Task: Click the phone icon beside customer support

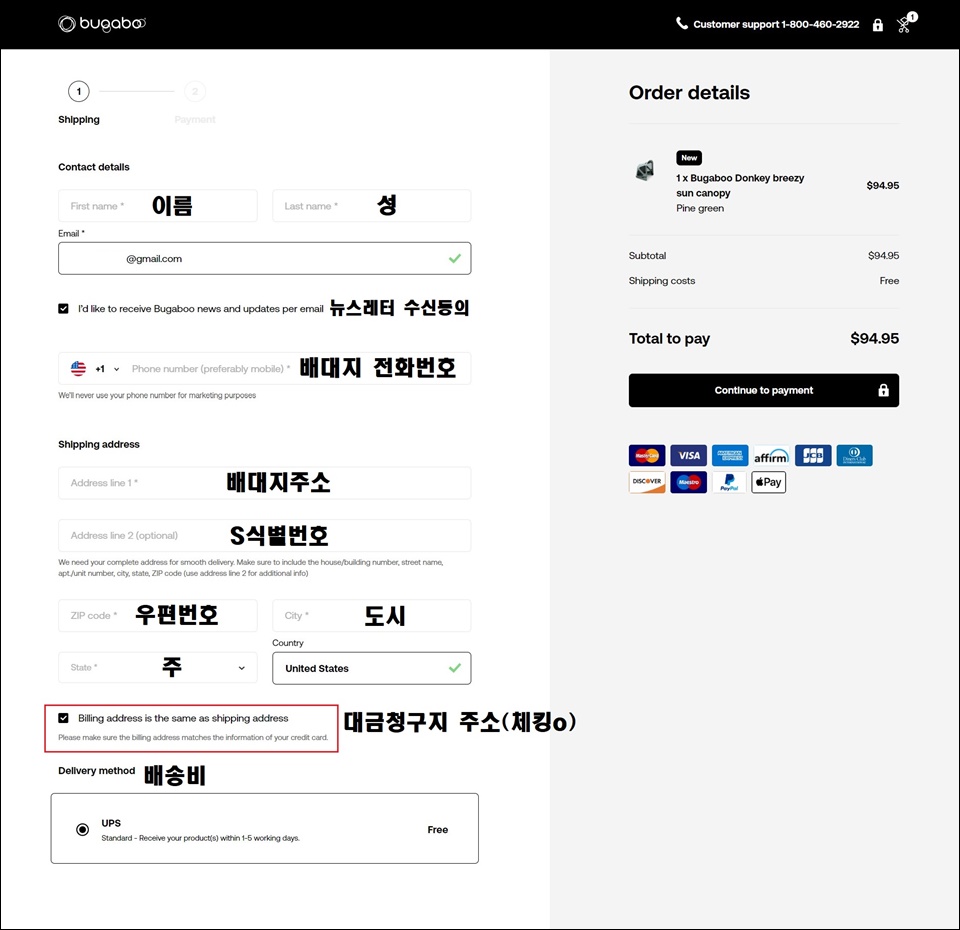Action: point(681,23)
